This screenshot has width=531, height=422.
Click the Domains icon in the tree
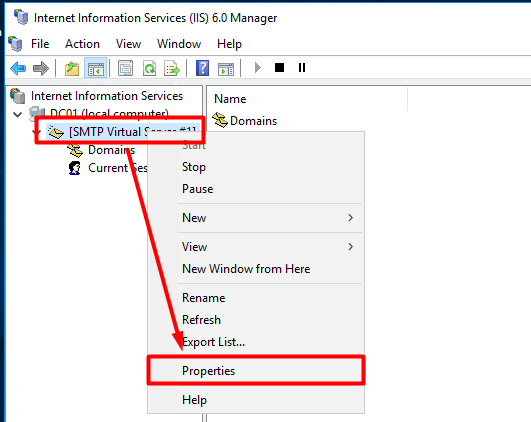tap(75, 150)
